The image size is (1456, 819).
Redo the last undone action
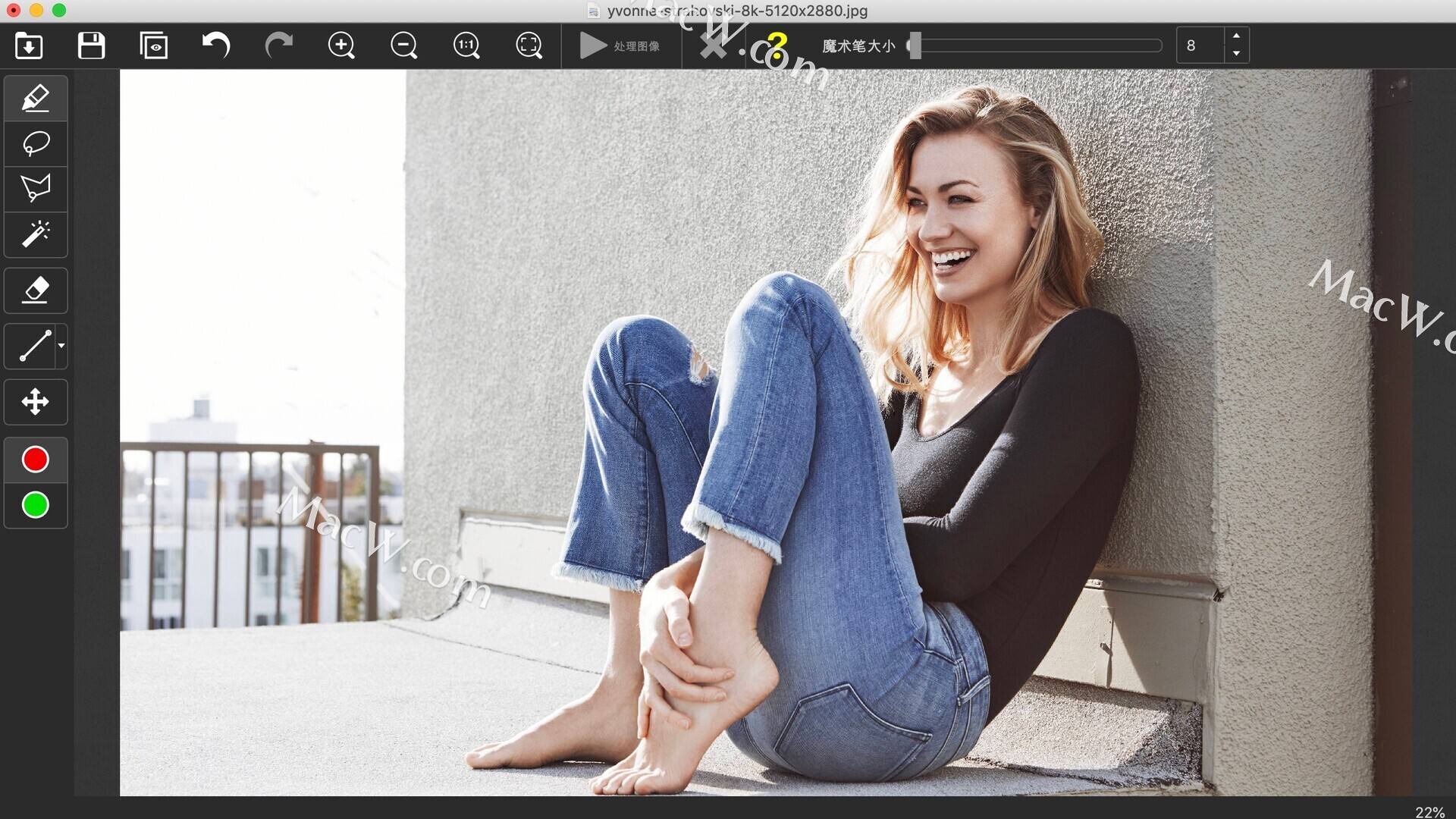[x=278, y=45]
